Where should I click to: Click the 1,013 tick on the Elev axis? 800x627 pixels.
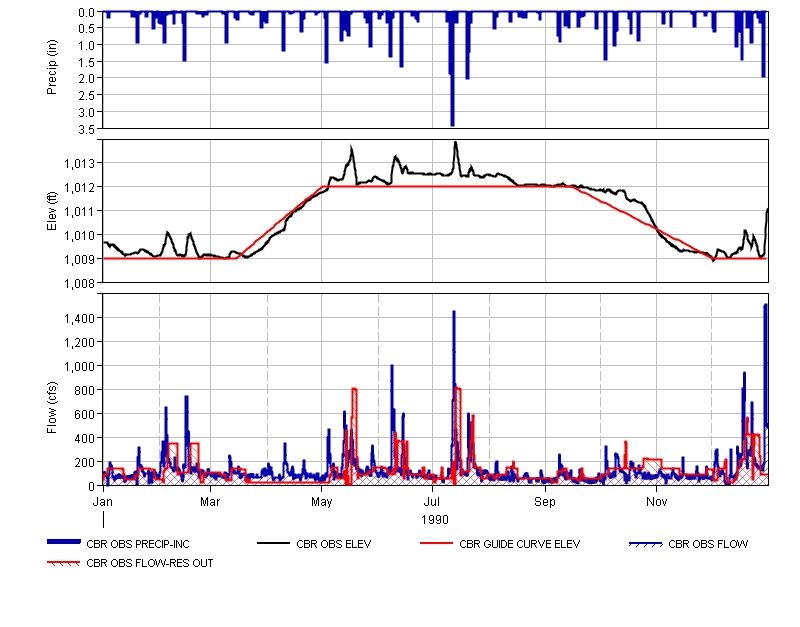80,164
